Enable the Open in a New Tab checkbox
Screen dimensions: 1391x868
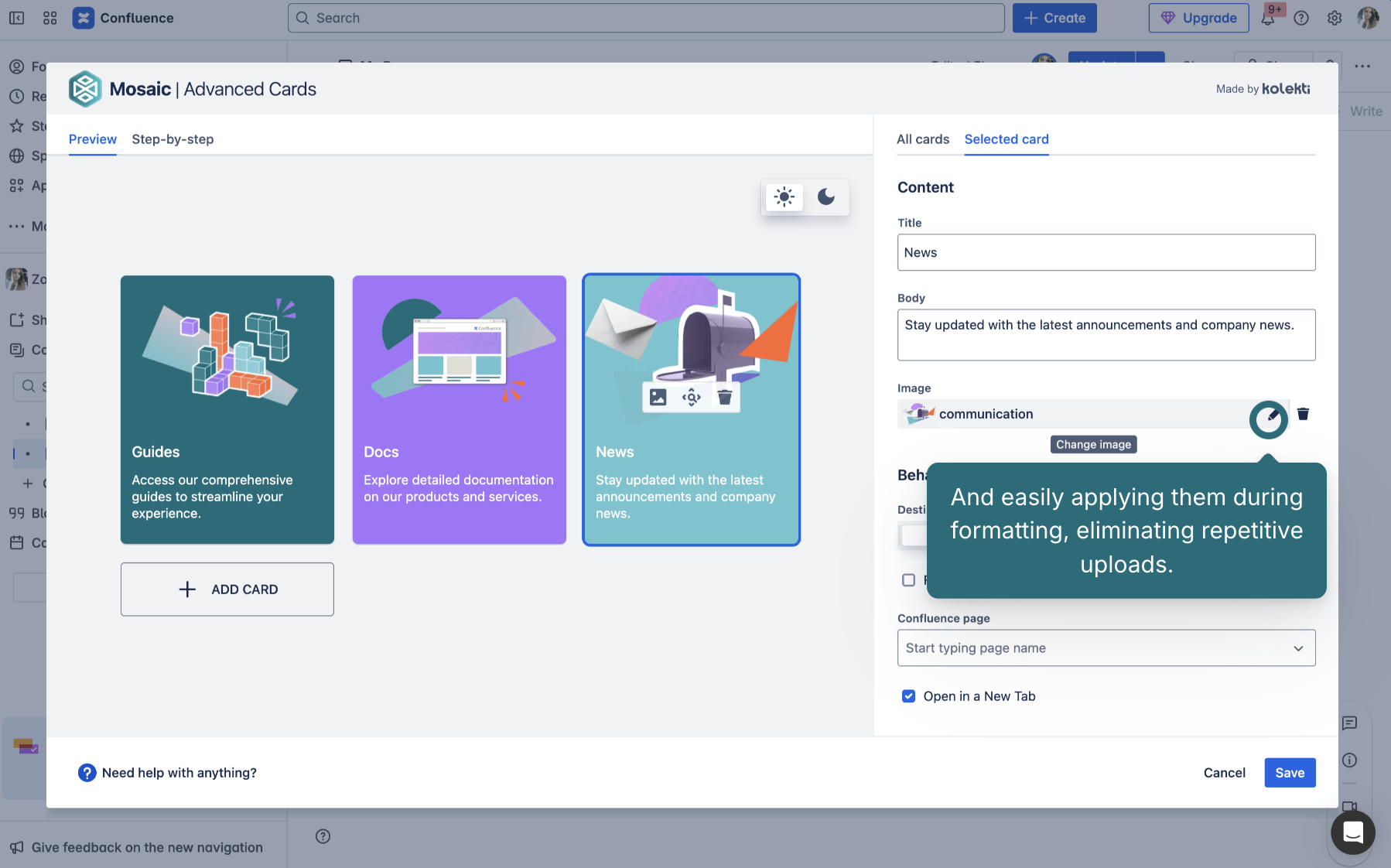(908, 695)
